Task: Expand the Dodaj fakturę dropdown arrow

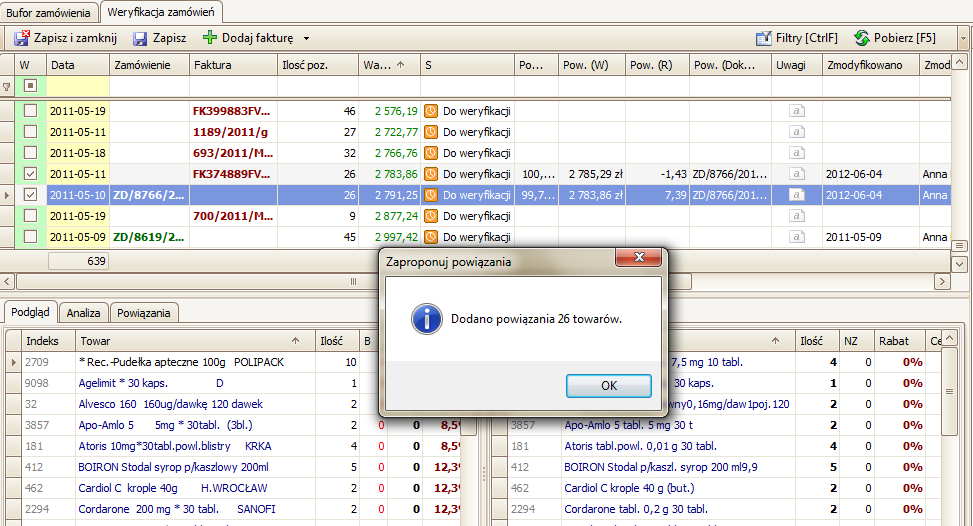Action: point(307,38)
